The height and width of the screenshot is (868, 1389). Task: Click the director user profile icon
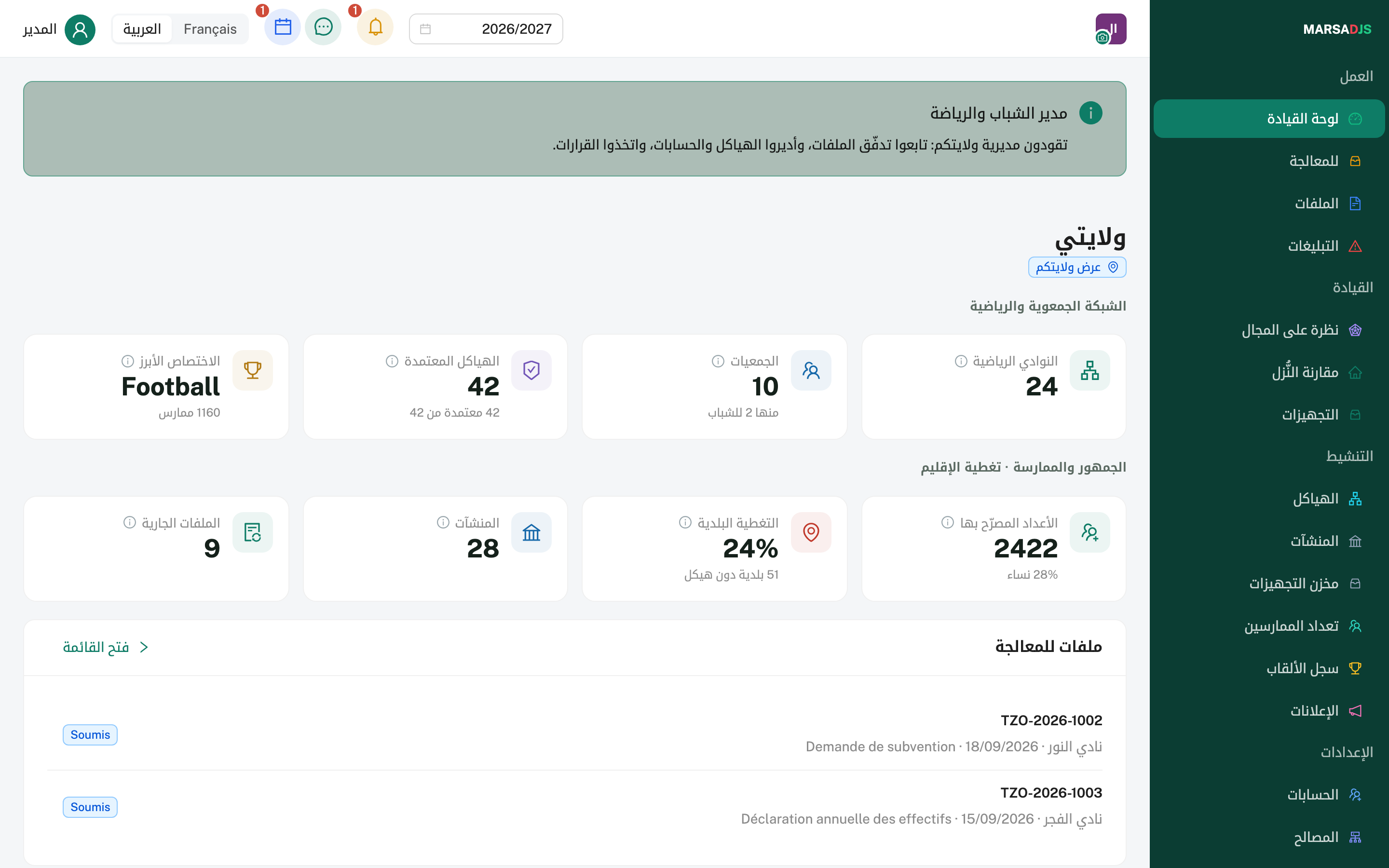pos(80,29)
